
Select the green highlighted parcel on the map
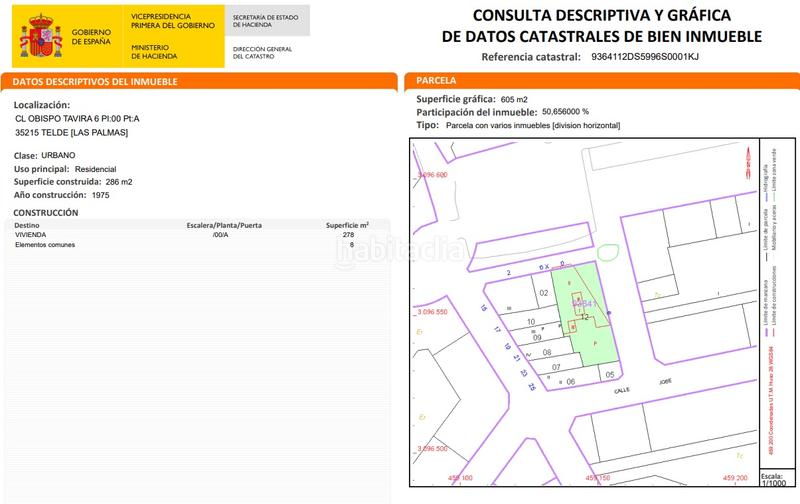tap(586, 313)
